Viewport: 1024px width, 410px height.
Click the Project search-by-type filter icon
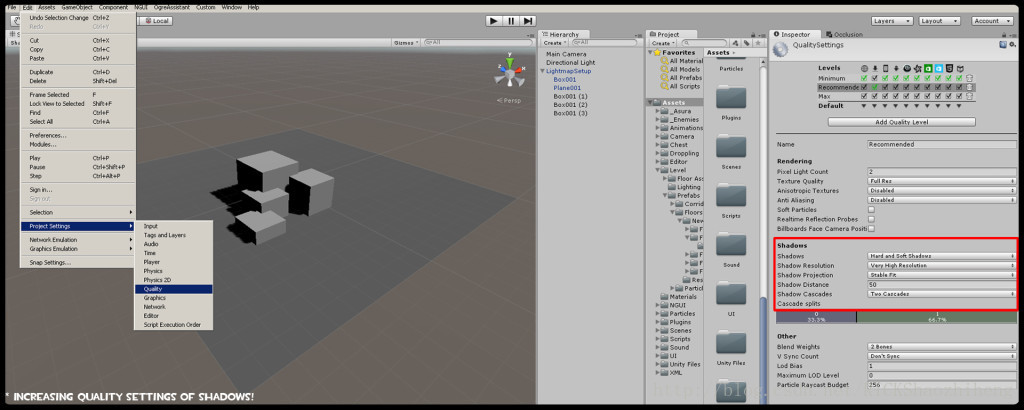pyautogui.click(x=737, y=43)
